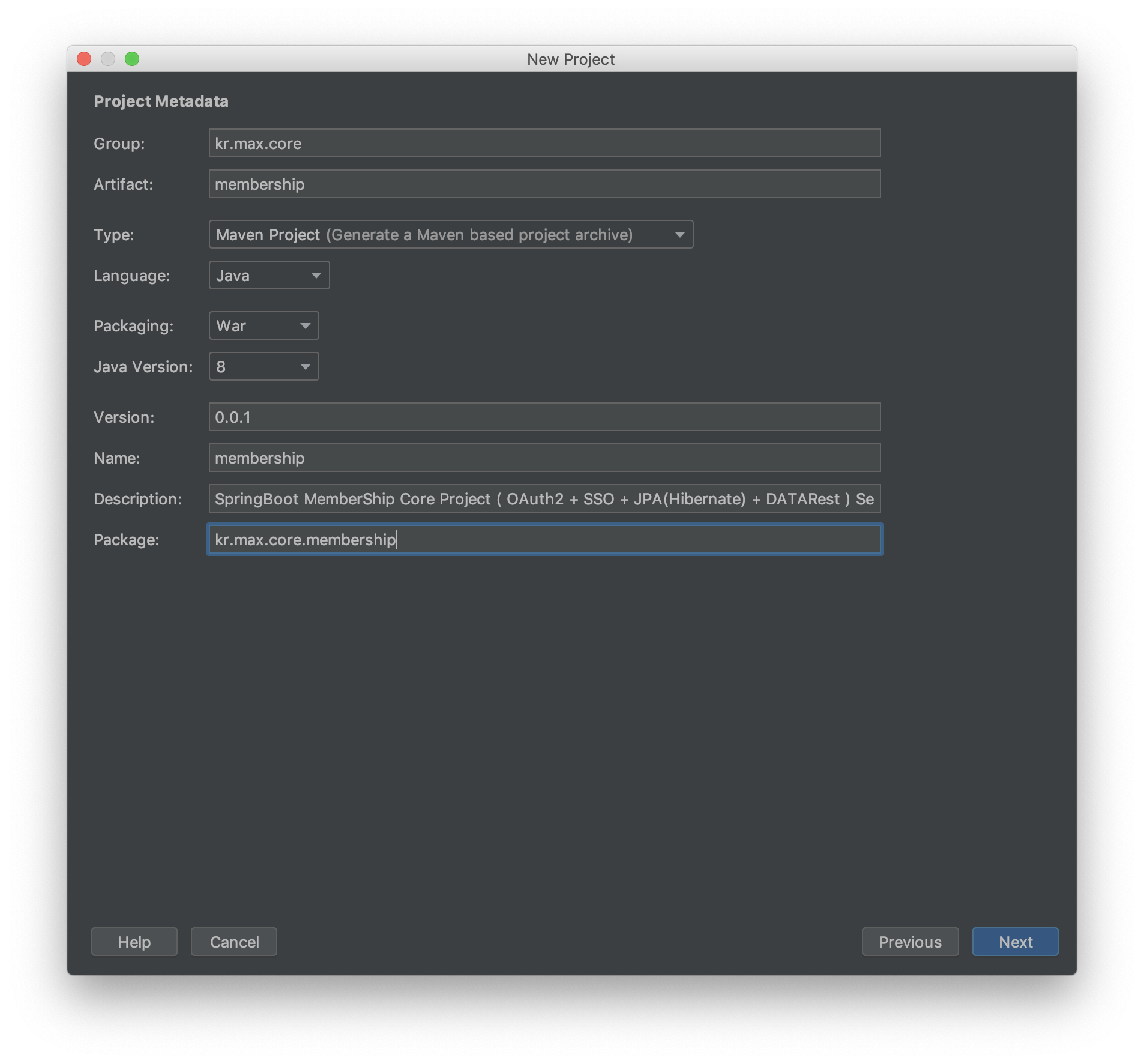Cancel the New Project dialog

234,942
